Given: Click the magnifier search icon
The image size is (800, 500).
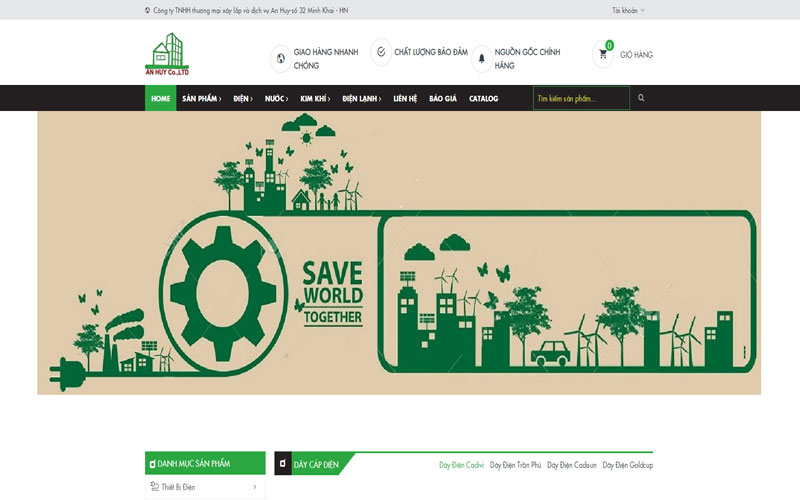Looking at the screenshot, I should [642, 98].
